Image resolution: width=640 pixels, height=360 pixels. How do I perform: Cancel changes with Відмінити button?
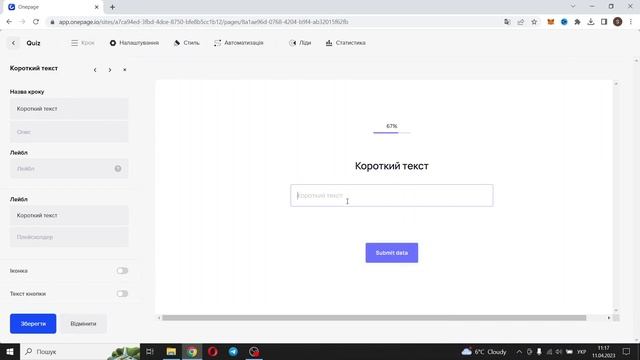coord(83,324)
